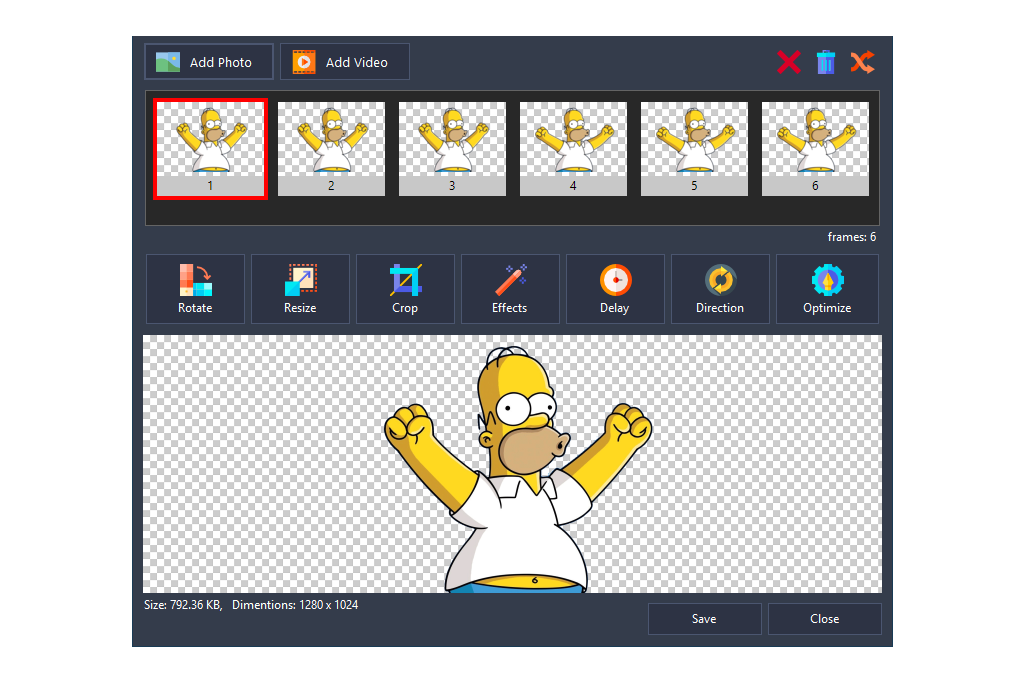Viewport: 1025px width, 683px height.
Task: Open the Resize tool
Action: coord(300,289)
